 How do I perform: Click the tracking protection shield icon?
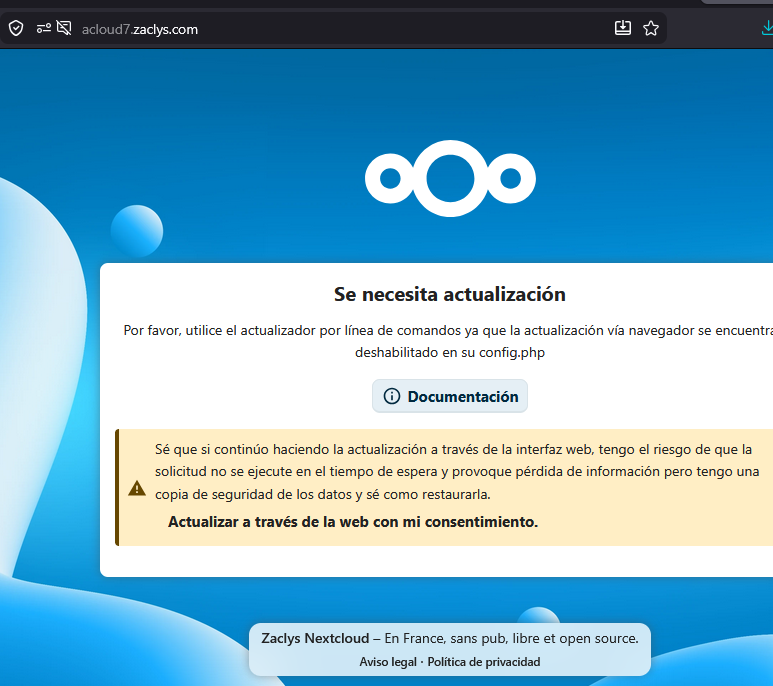tap(16, 29)
